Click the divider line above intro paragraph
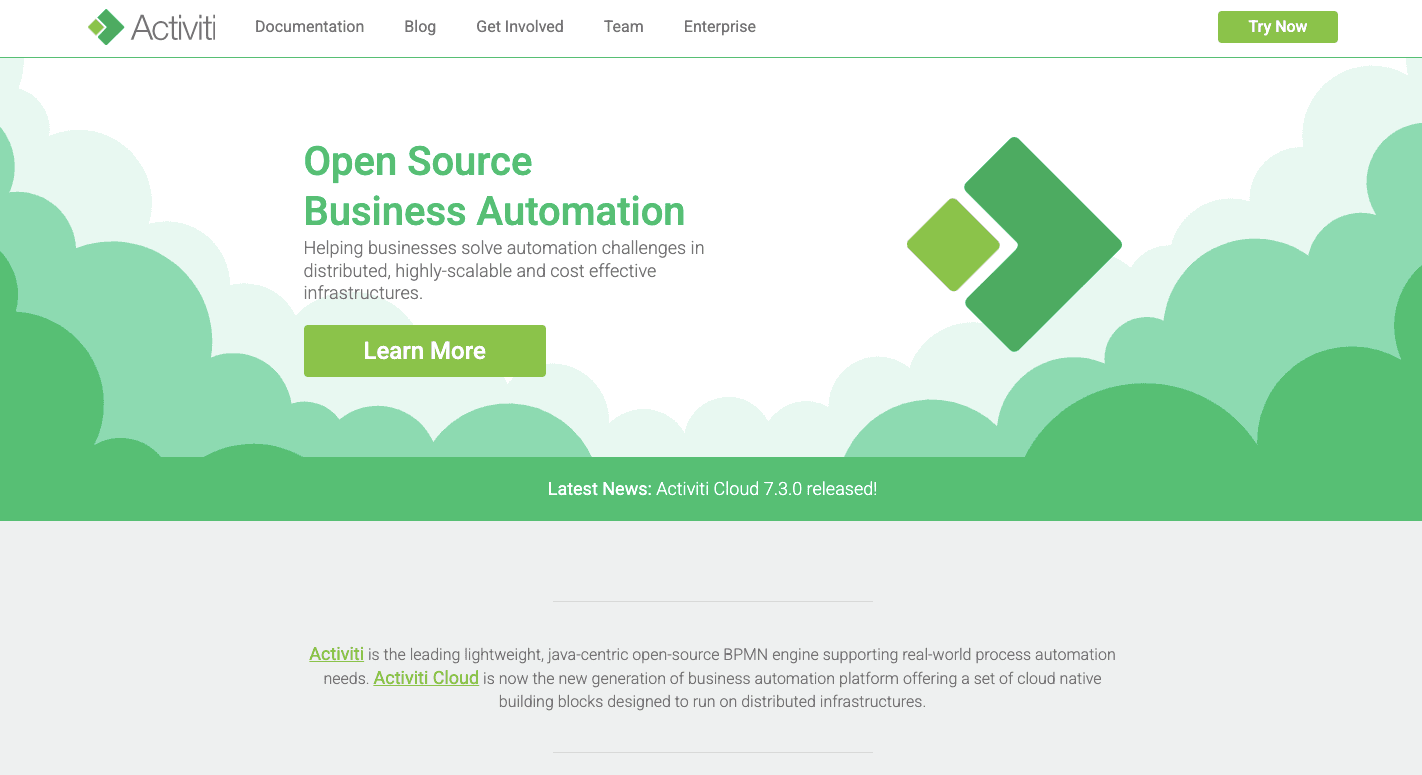 point(712,602)
